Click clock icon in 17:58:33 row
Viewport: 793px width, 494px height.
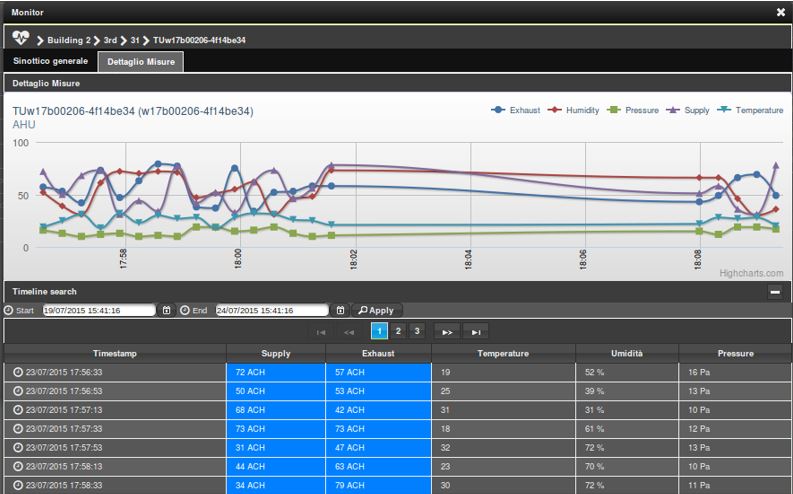tap(18, 485)
